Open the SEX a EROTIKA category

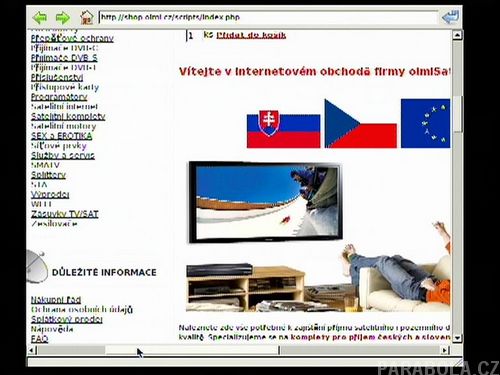[61, 136]
